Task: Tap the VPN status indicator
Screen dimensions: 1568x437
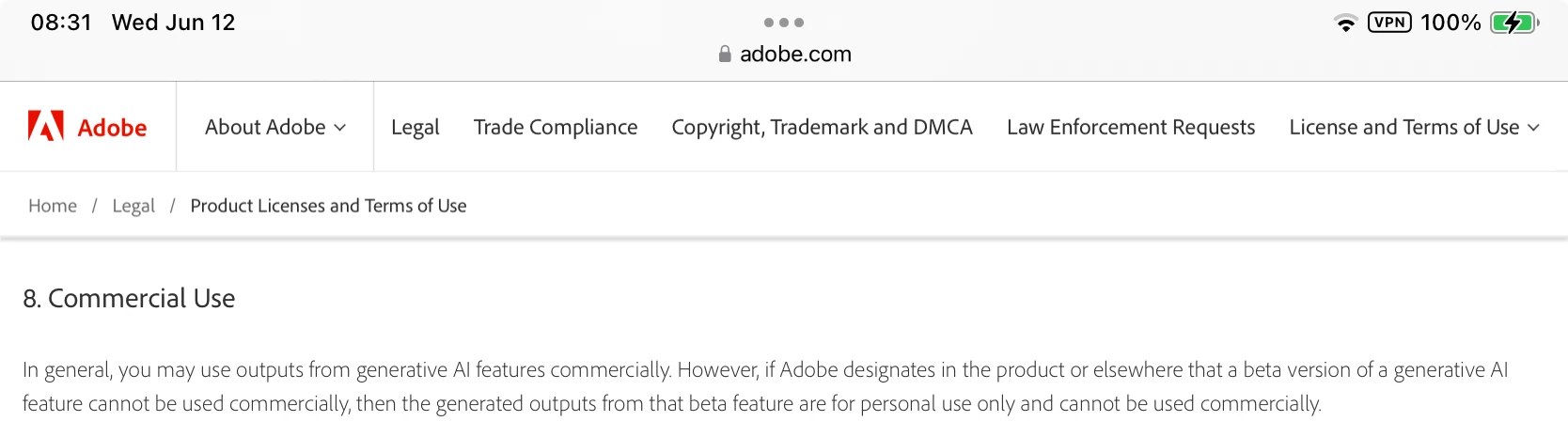Action: coord(1389,23)
